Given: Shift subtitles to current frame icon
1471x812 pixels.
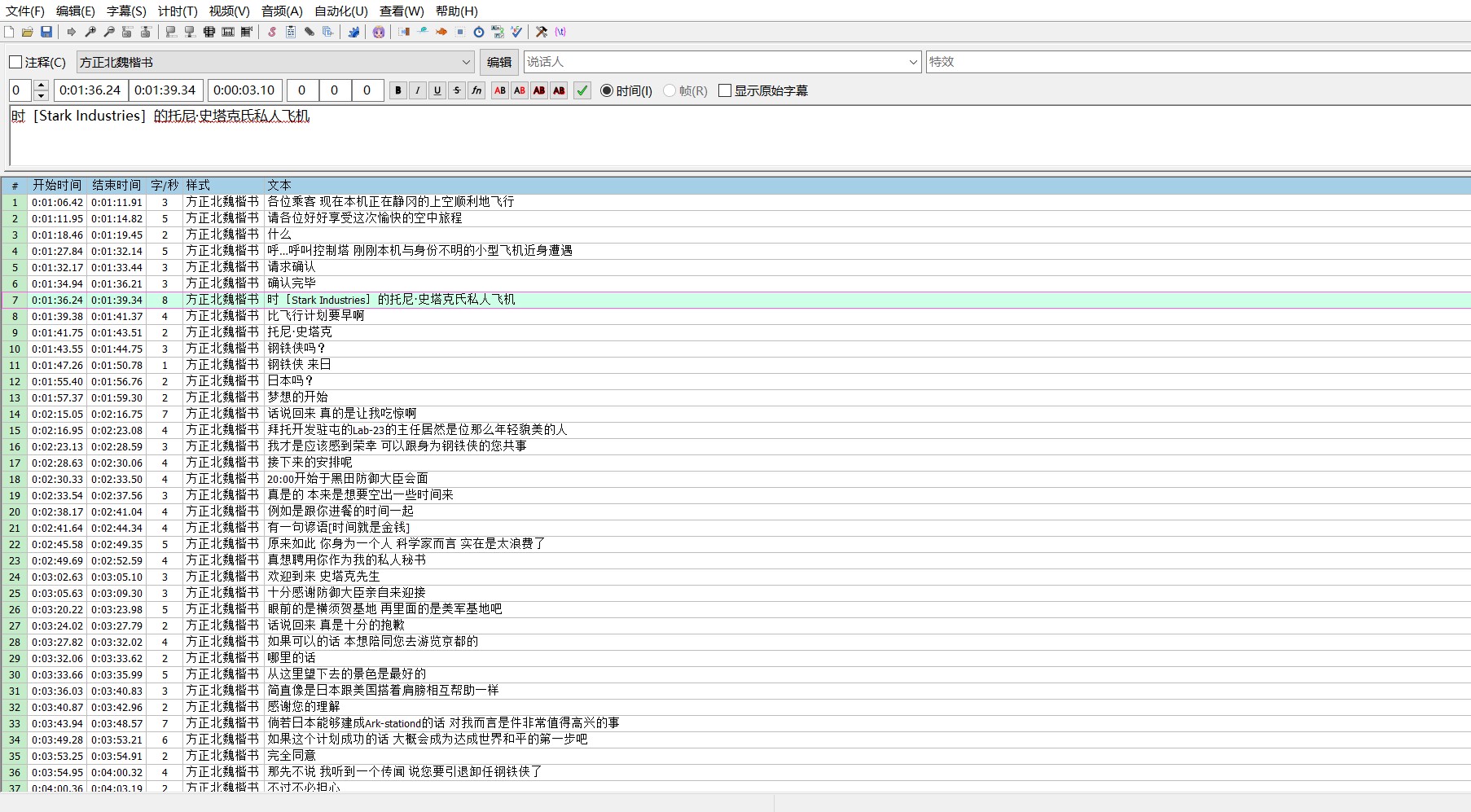Looking at the screenshot, I should (247, 32).
